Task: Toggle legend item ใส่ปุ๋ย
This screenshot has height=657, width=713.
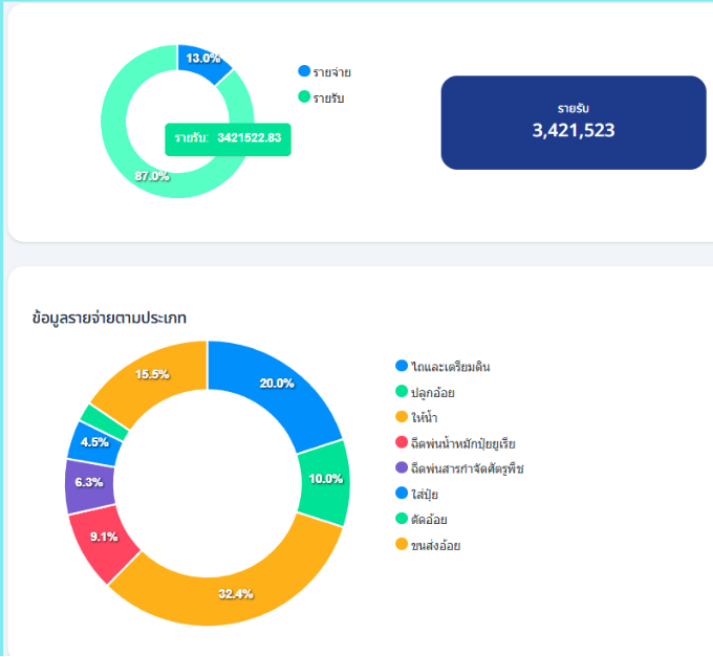Action: (417, 493)
